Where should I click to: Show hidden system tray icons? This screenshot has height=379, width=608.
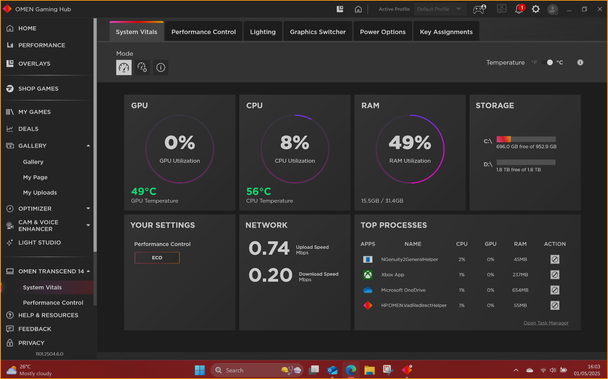coord(516,370)
